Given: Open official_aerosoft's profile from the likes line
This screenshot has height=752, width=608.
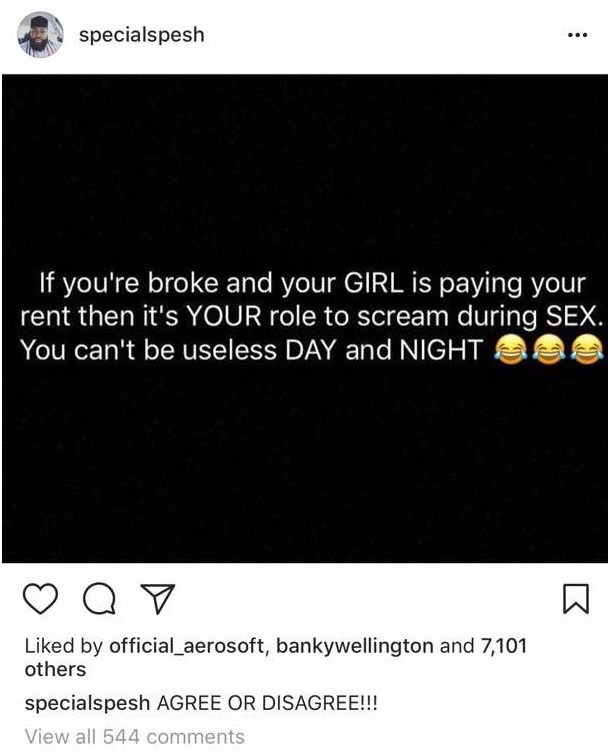Looking at the screenshot, I should pos(187,646).
